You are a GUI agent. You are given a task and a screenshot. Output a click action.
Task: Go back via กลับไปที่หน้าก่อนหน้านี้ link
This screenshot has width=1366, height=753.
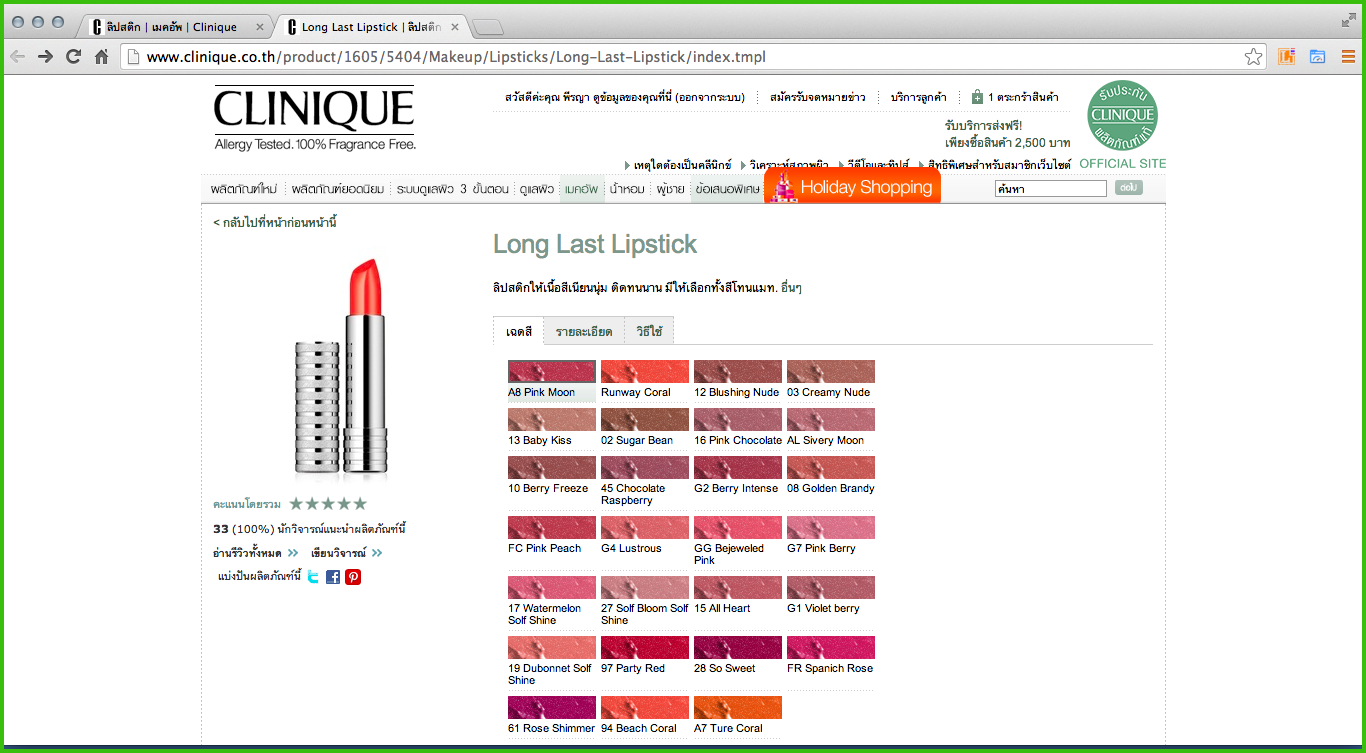point(275,222)
